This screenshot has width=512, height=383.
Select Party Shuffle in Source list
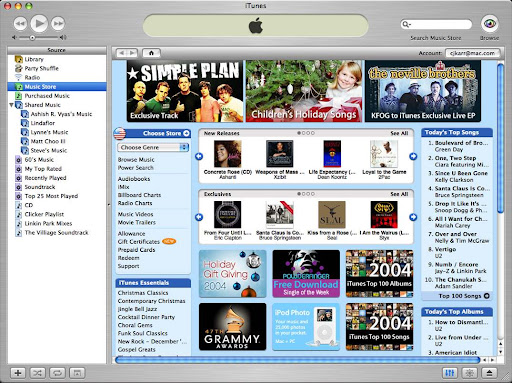[57, 68]
